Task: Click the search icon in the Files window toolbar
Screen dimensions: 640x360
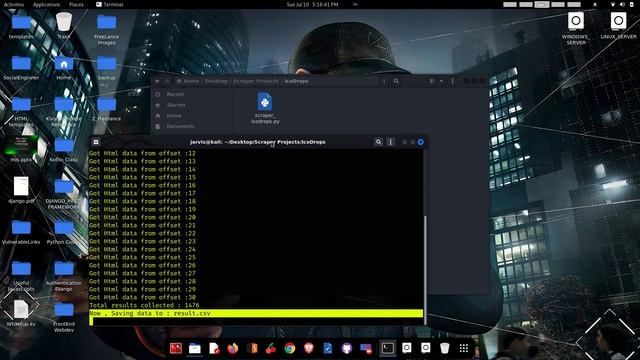Action: (396, 81)
